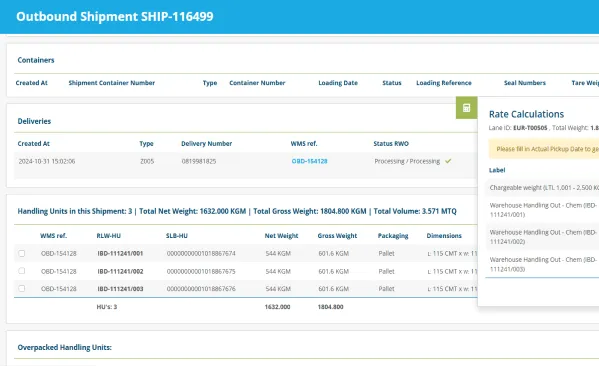Click Warehouse Handling Out row for IBD-111241/002
The height and width of the screenshot is (366, 599).
tap(542, 237)
